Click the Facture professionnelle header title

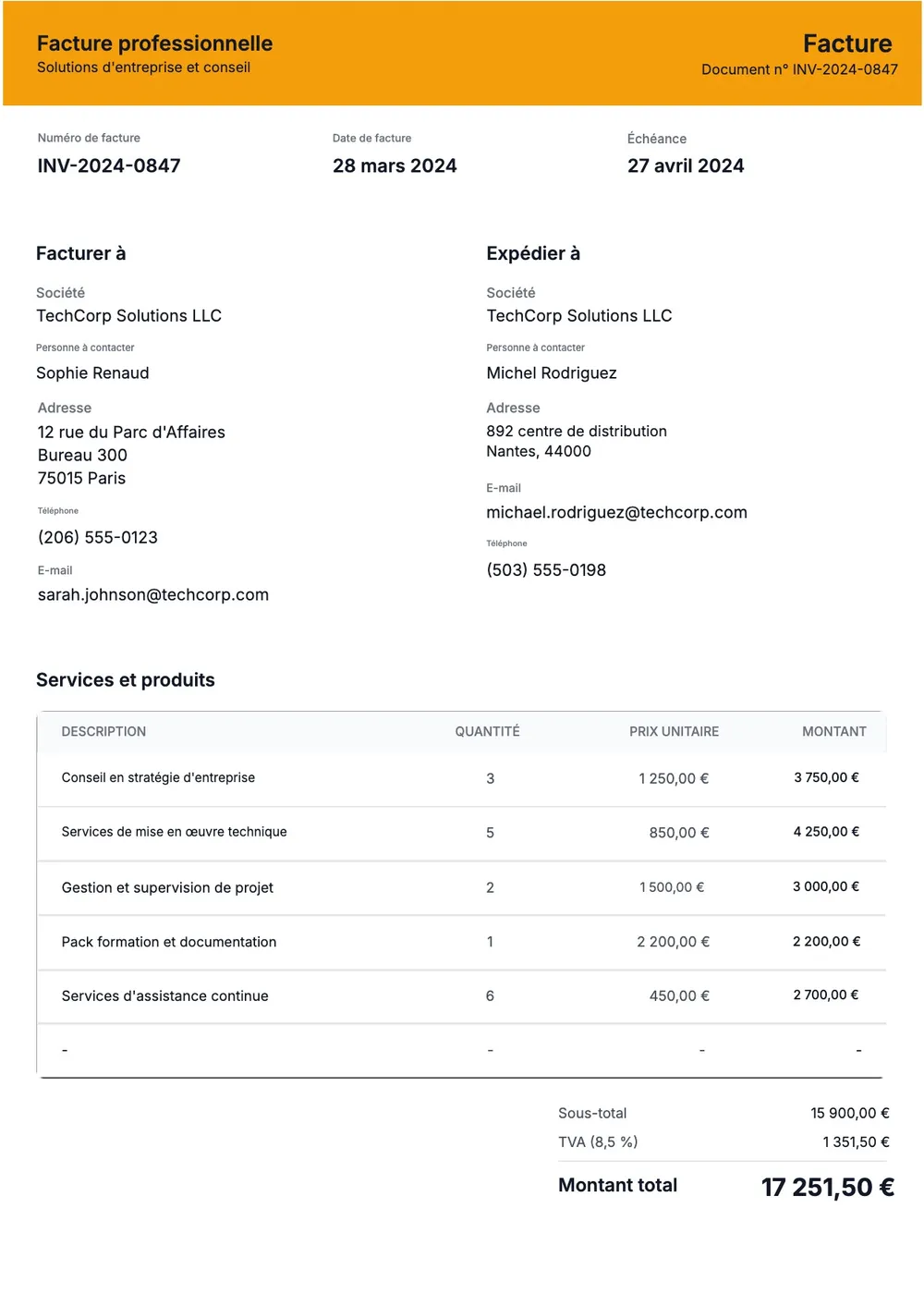154,43
